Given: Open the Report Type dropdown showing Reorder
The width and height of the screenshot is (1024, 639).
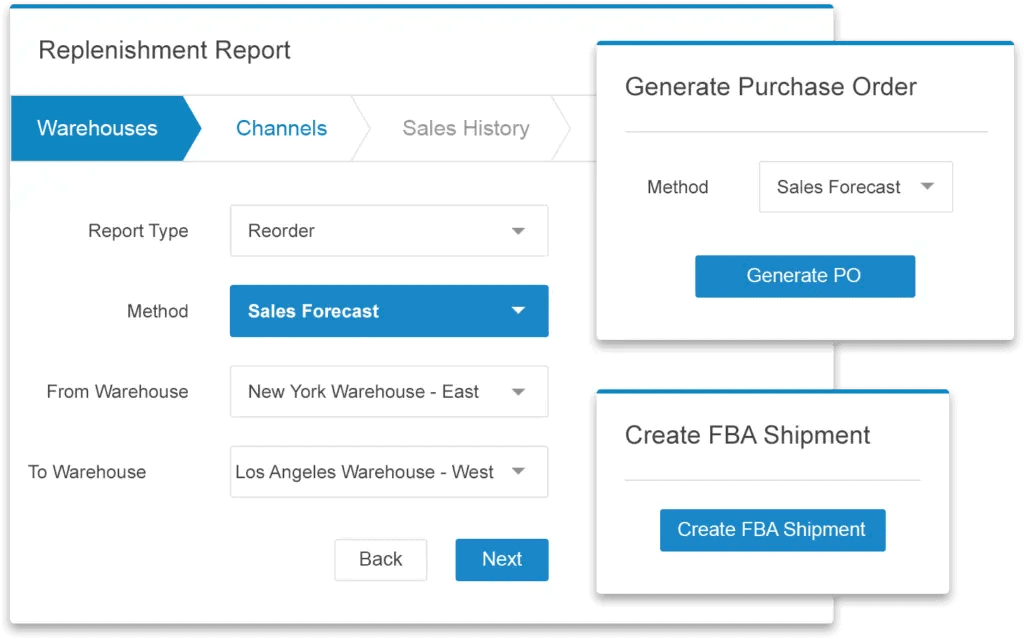Looking at the screenshot, I should (389, 231).
